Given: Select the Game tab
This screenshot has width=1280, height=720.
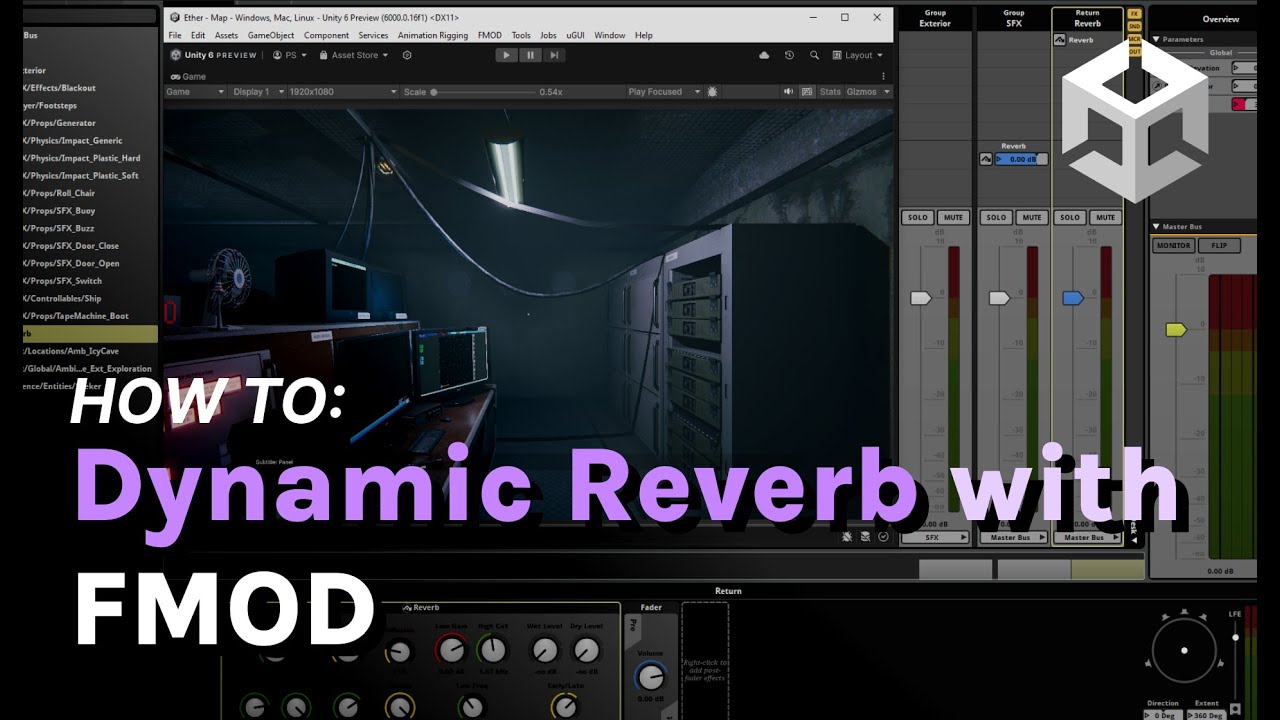Looking at the screenshot, I should click(188, 76).
